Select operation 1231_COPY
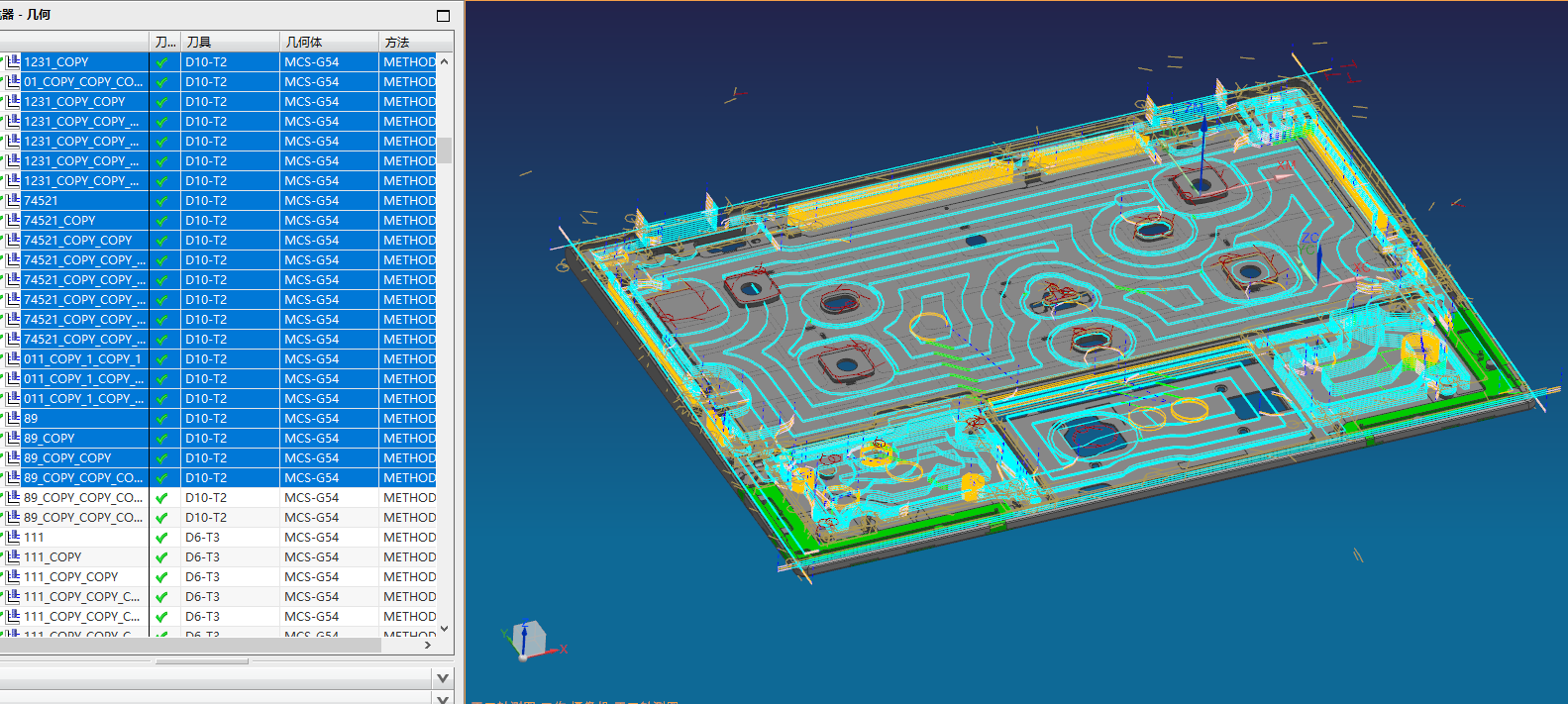The image size is (1568, 704). (x=56, y=61)
